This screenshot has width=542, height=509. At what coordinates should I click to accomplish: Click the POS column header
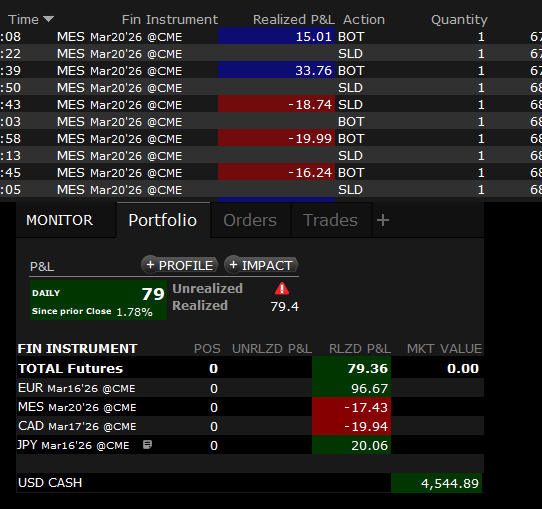(x=207, y=349)
